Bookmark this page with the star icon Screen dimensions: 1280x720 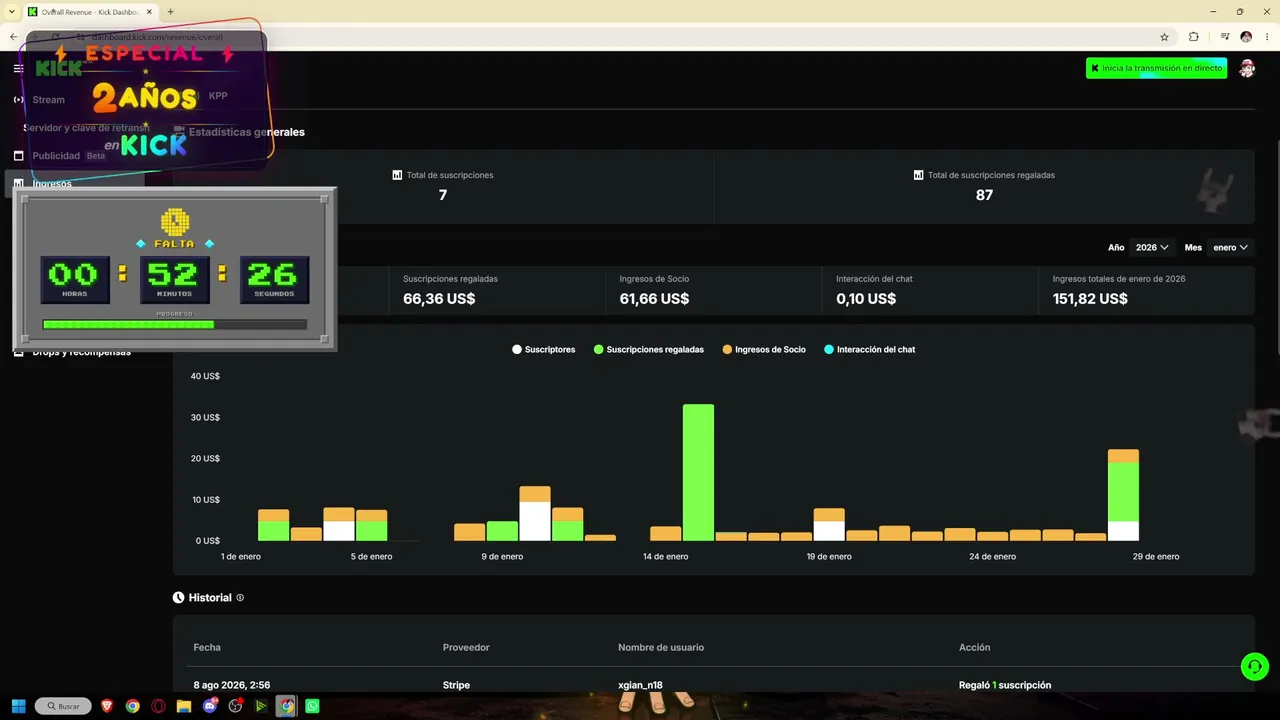(1164, 37)
